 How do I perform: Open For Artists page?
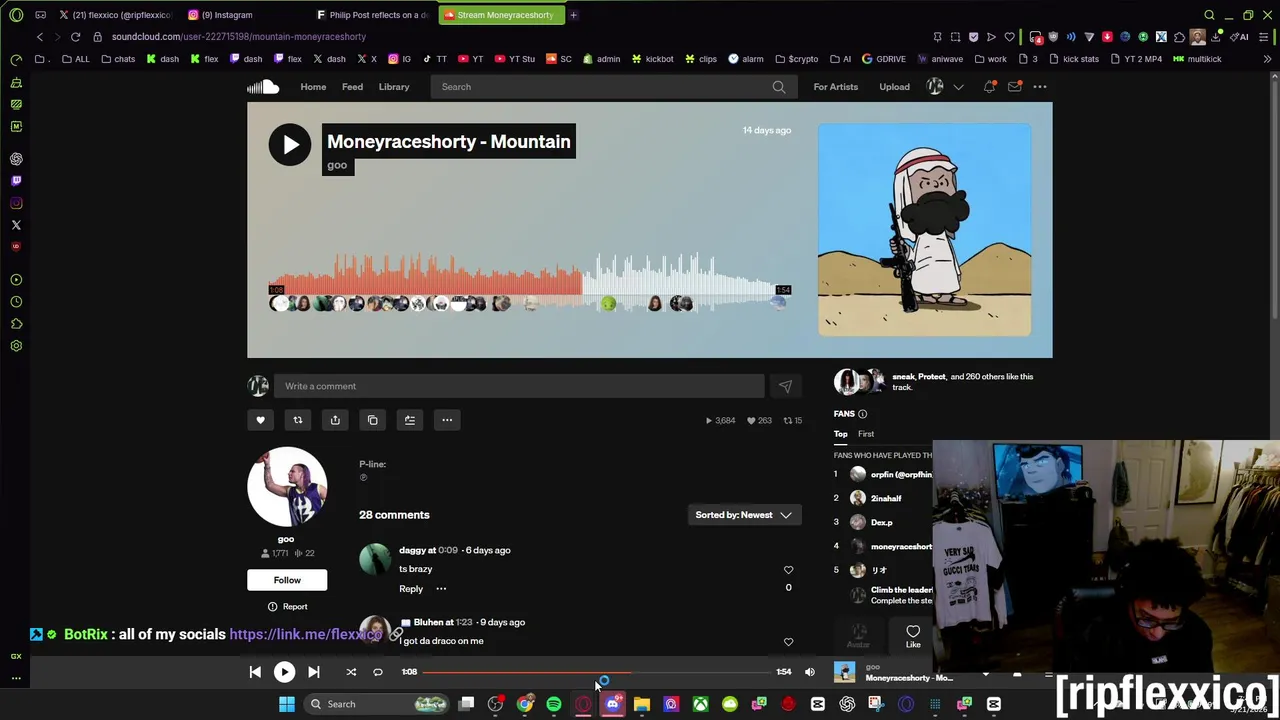point(835,87)
